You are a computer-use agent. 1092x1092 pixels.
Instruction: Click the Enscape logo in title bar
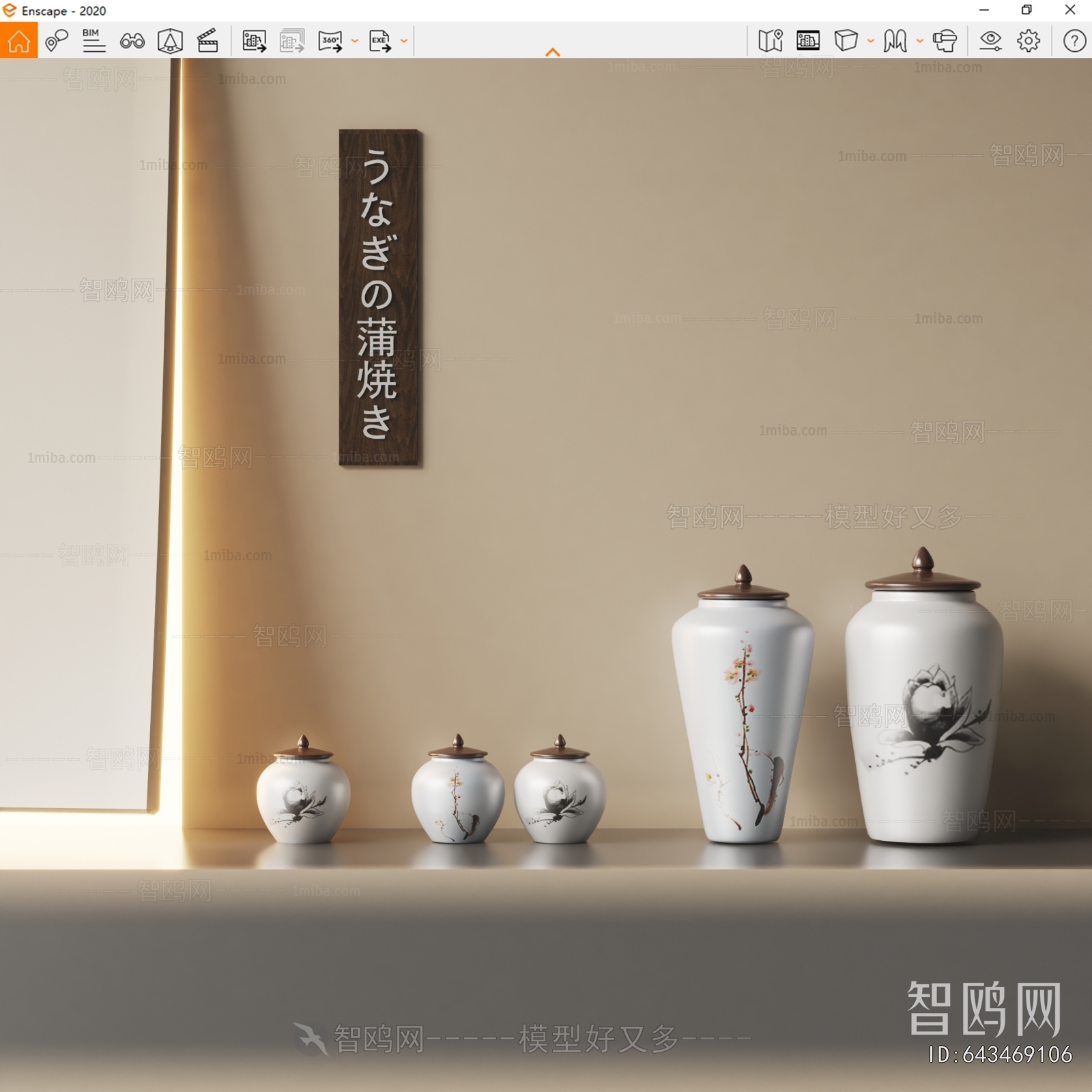(10, 10)
